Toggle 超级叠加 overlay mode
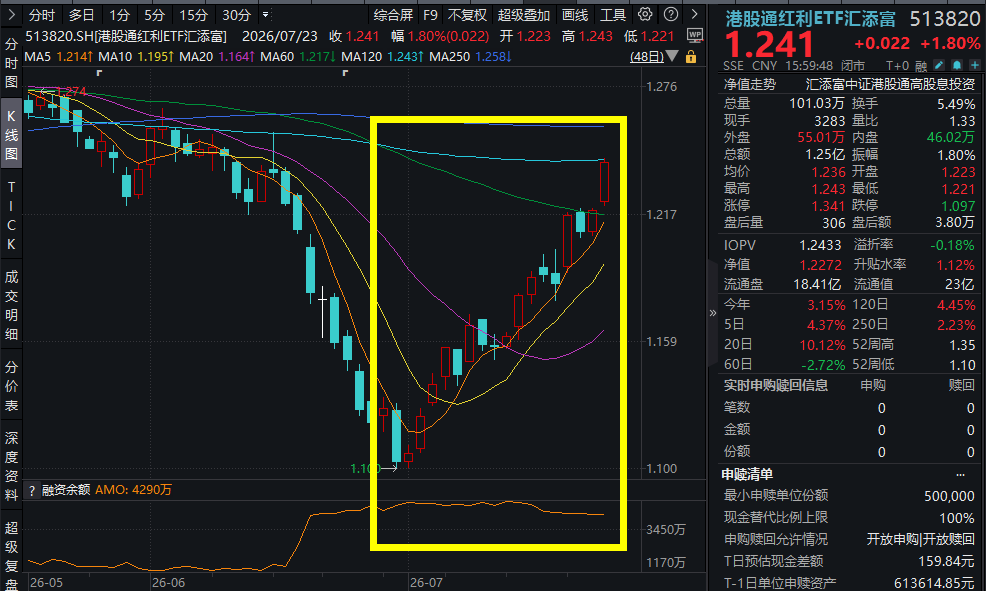This screenshot has height=591, width=986. 523,15
